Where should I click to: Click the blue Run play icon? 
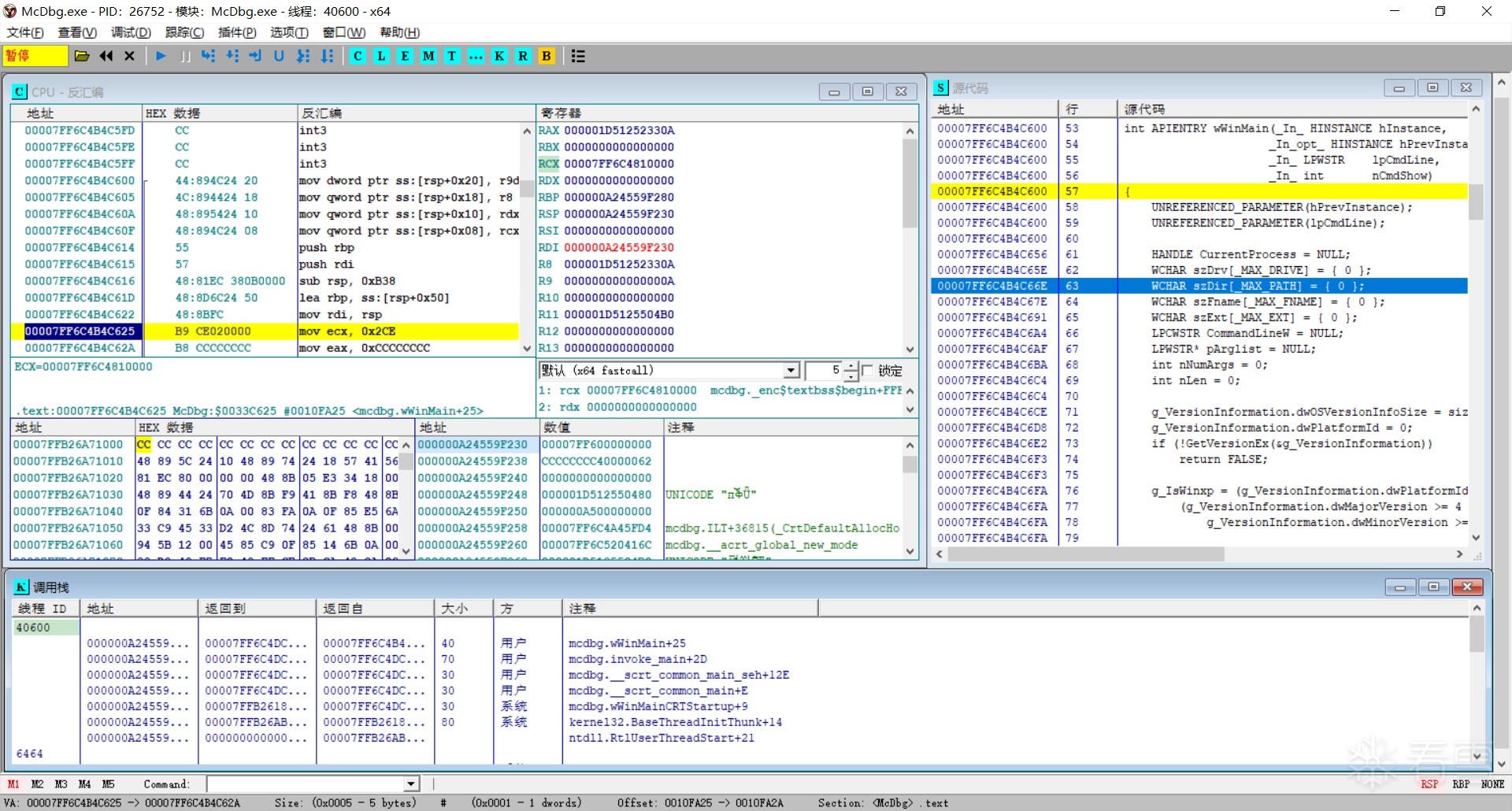pos(161,56)
